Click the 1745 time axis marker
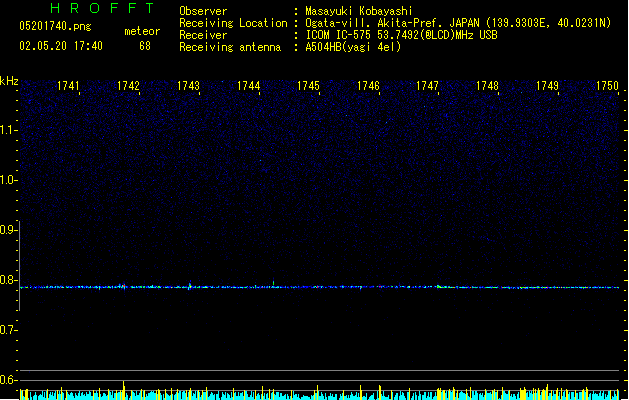Screen dimensions: 629x400 (x=308, y=86)
